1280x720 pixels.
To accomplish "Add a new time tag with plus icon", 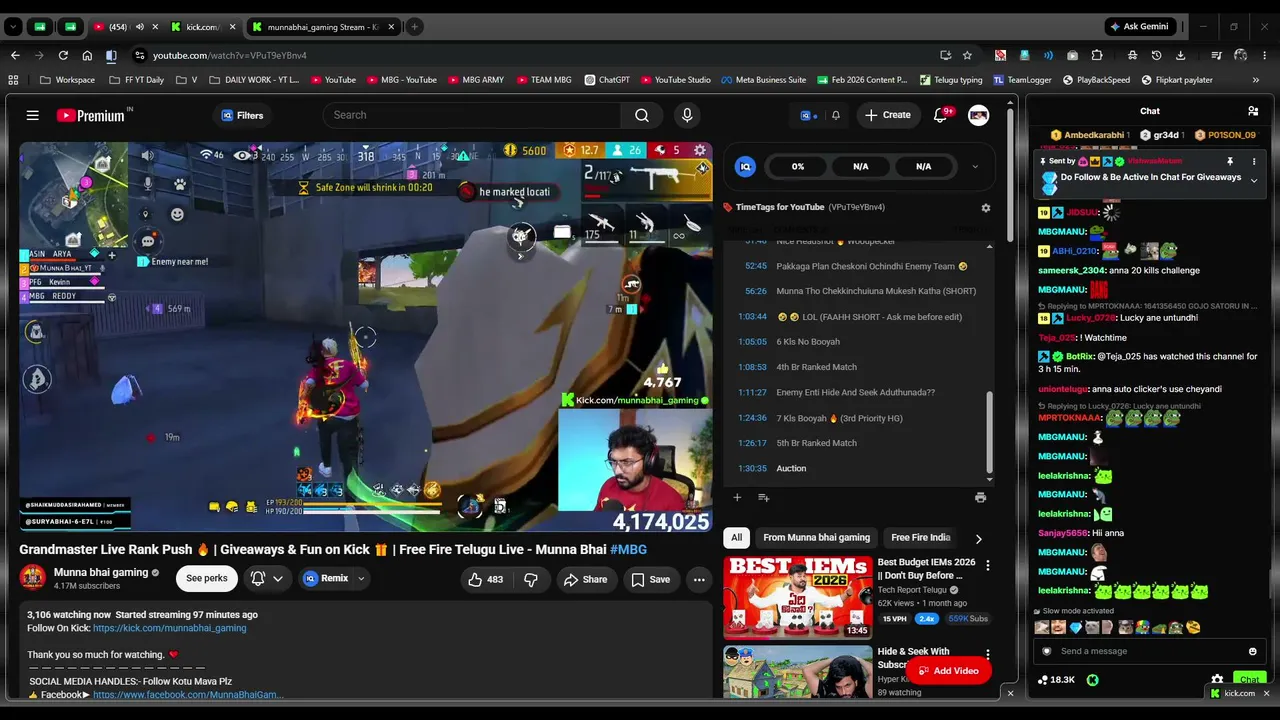I will pyautogui.click(x=737, y=497).
